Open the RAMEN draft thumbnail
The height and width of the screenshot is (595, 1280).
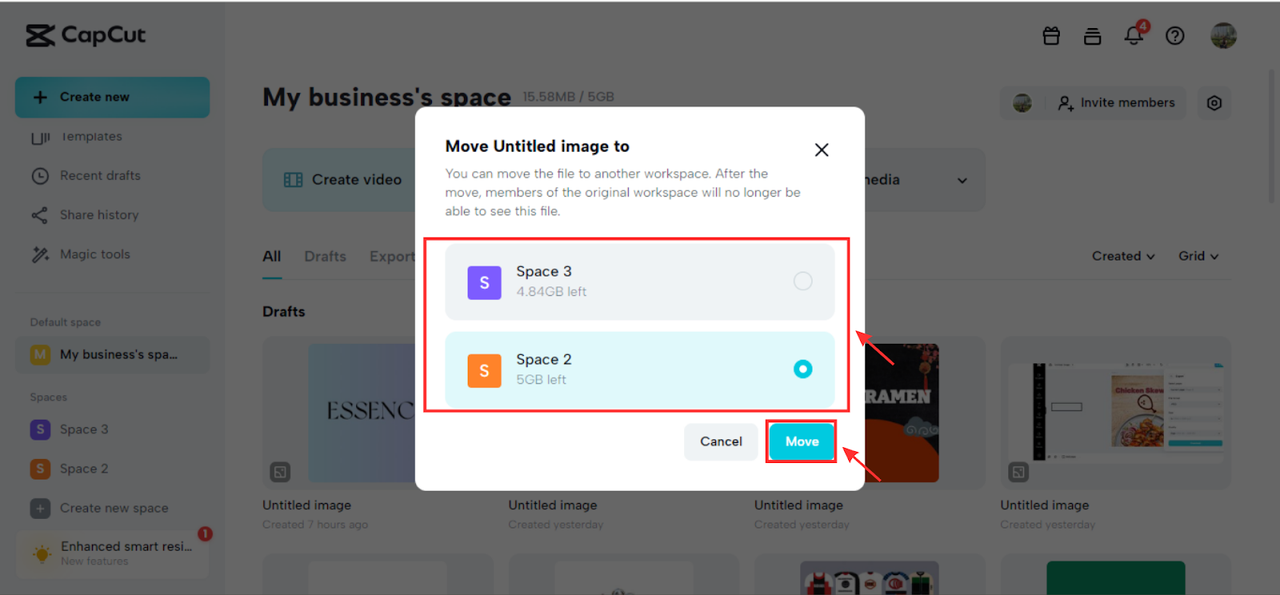(x=900, y=412)
